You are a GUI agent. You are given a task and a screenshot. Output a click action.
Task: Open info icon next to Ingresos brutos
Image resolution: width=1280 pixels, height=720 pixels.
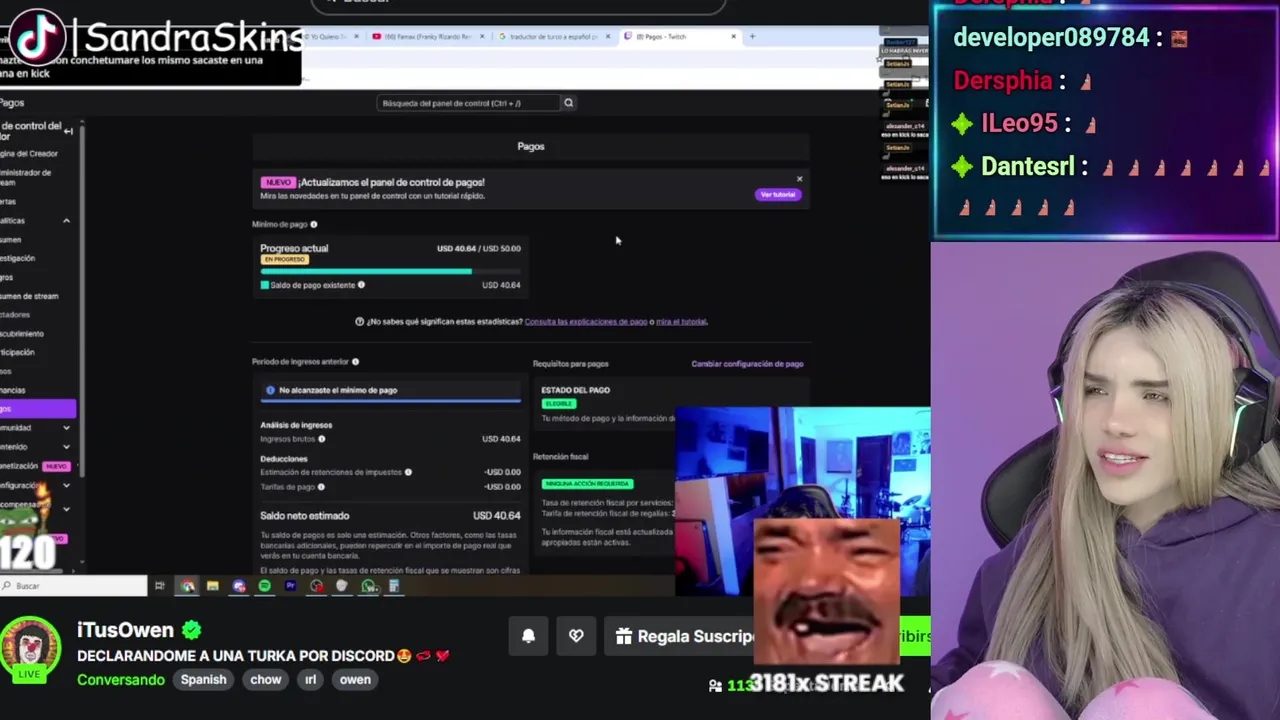tap(321, 439)
